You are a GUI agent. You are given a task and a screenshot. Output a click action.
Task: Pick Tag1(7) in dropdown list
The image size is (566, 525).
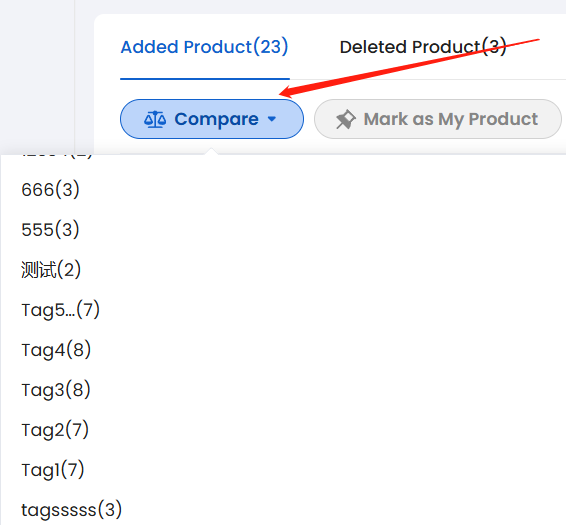[x=53, y=470]
